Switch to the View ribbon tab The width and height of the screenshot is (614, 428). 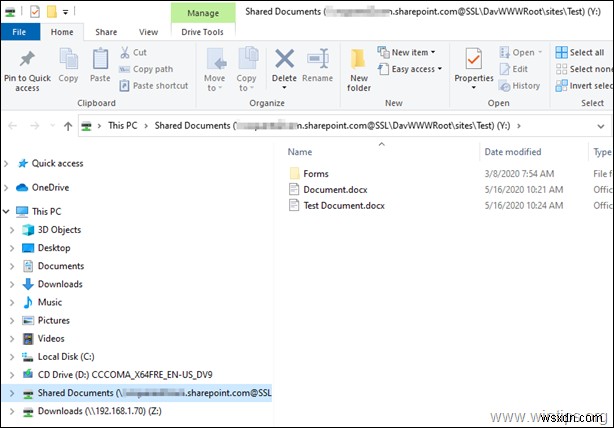tap(148, 32)
